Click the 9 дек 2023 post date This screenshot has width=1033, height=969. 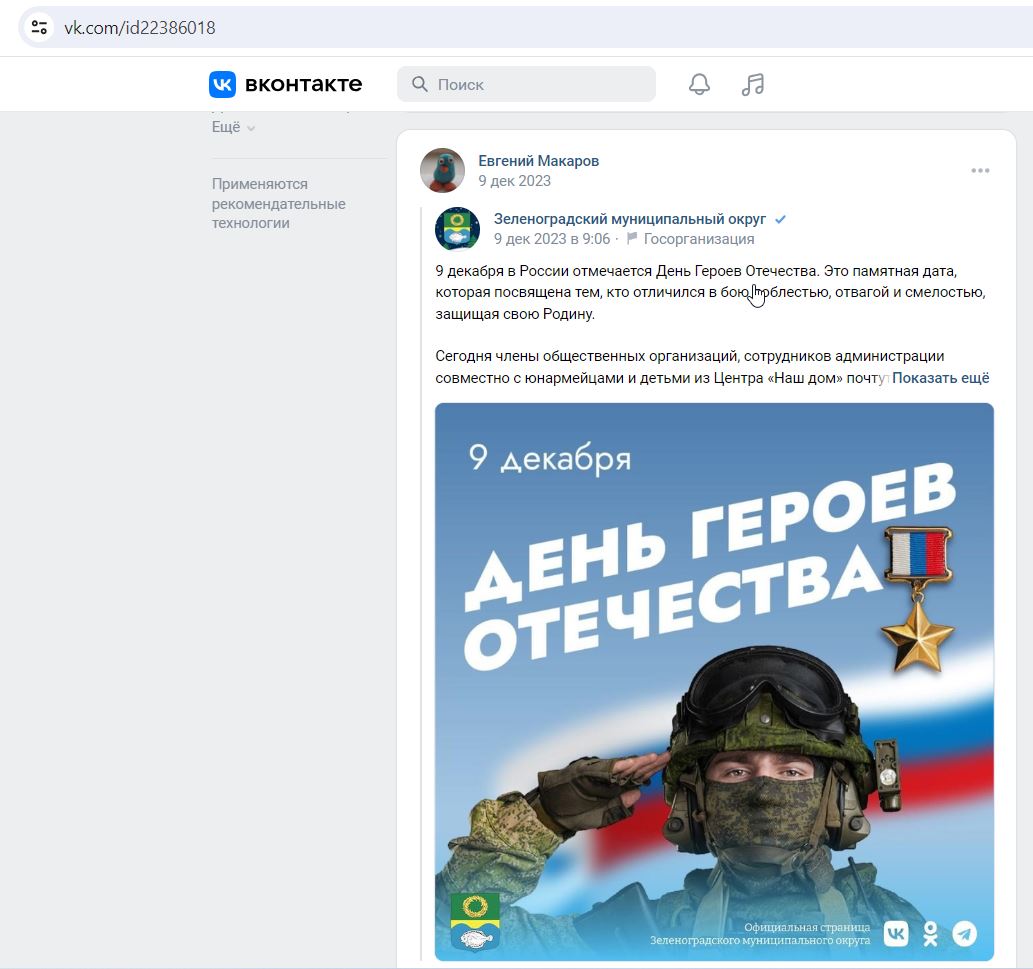pos(514,181)
